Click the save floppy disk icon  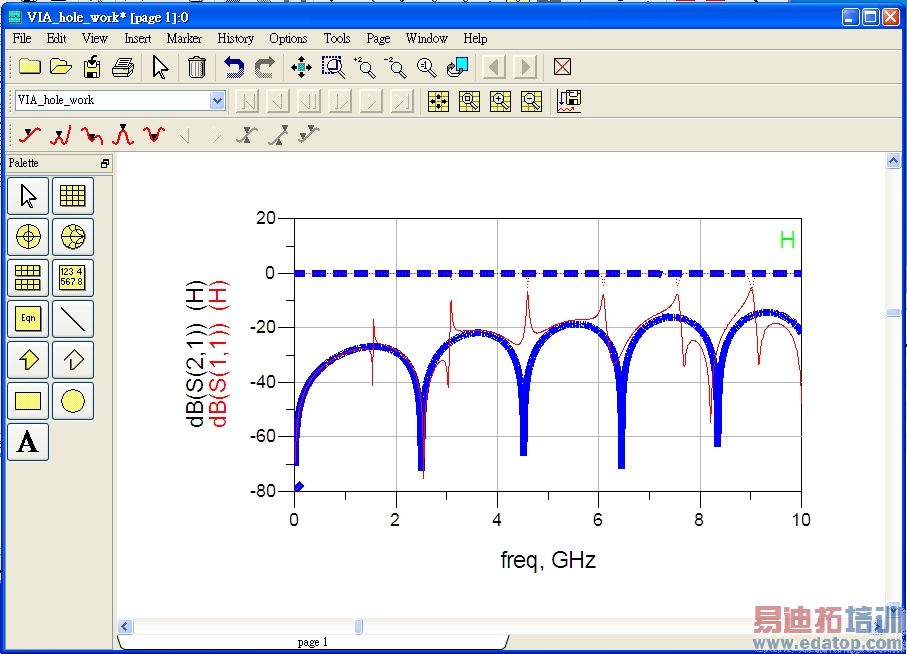(91, 67)
